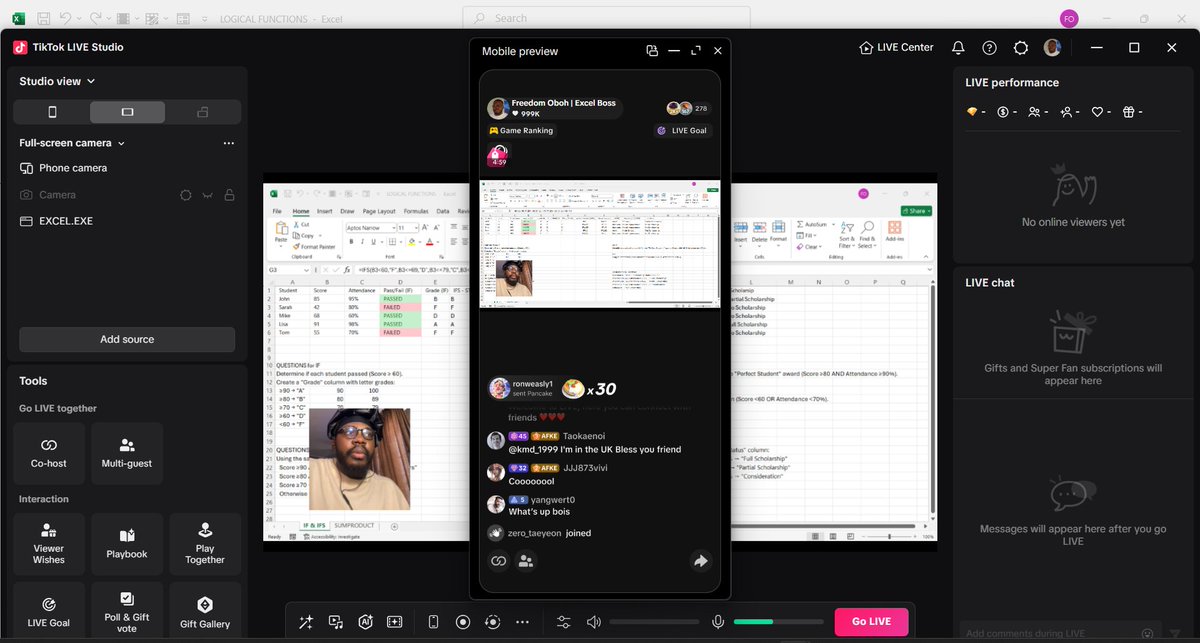This screenshot has height=643, width=1200.
Task: Select the Co-host tool
Action: 48,453
